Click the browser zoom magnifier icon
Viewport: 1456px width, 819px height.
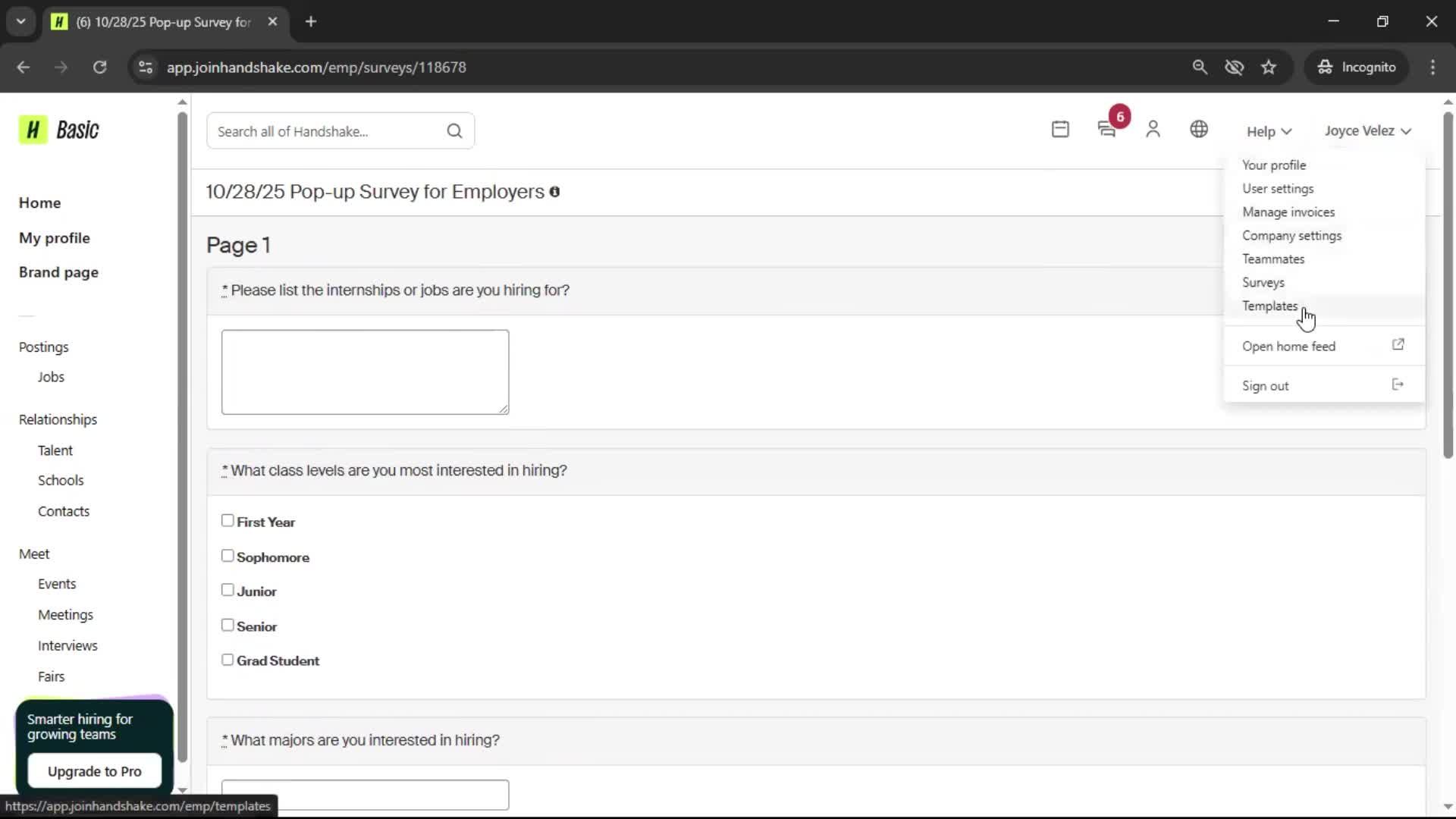1200,67
